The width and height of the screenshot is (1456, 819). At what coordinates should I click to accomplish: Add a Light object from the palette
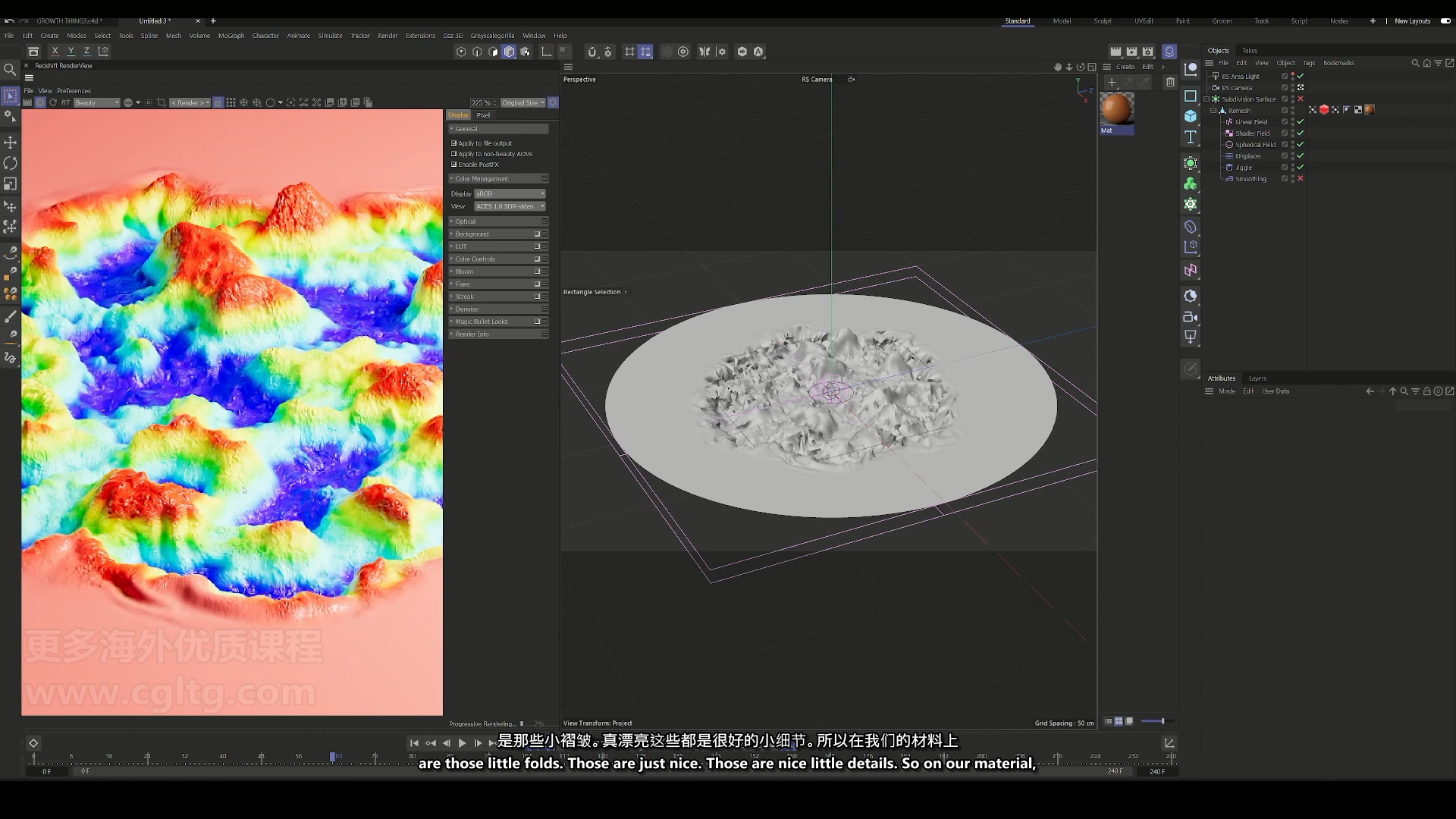coord(1191,337)
